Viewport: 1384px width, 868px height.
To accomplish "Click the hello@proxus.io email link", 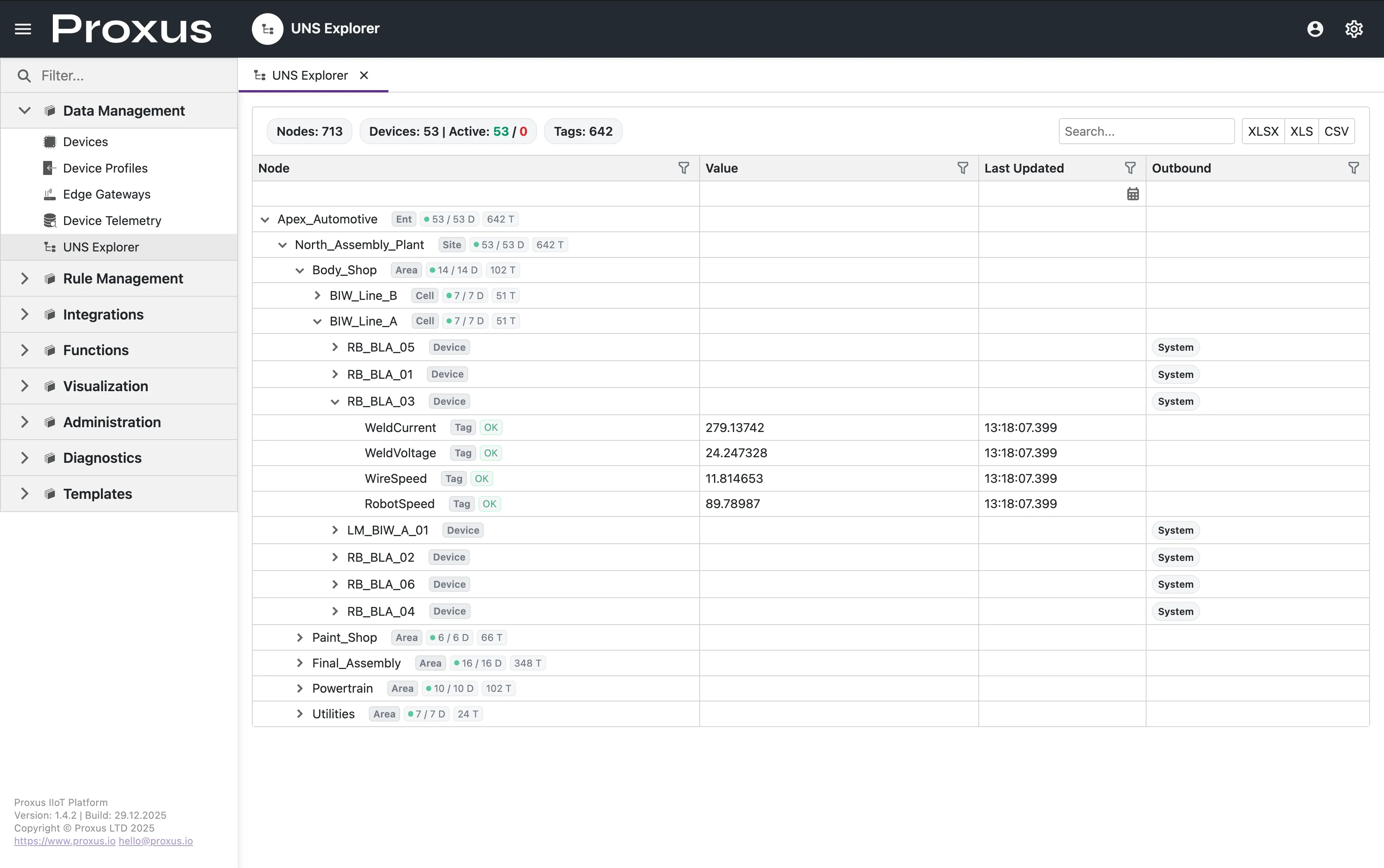I will pos(155,840).
